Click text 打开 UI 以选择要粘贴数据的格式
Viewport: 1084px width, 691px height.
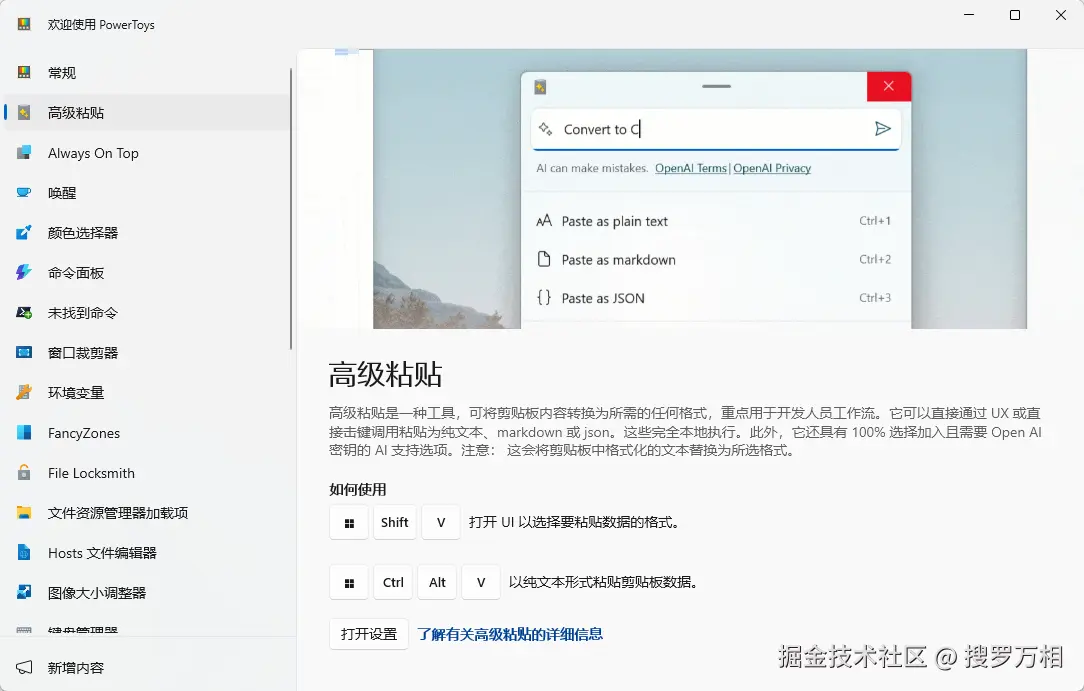tap(573, 522)
